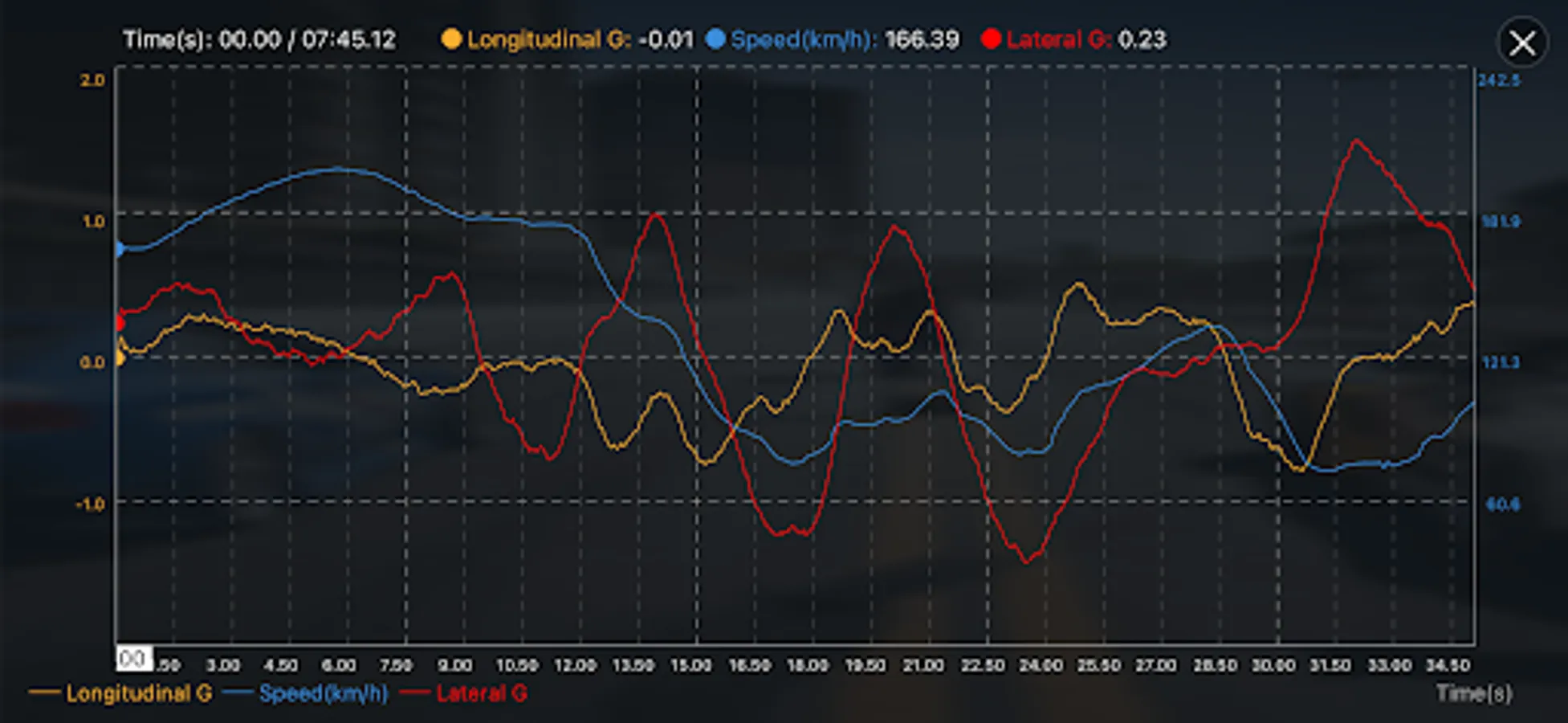
Task: Click the 30.00 tick on the time axis
Action: coord(1273,665)
